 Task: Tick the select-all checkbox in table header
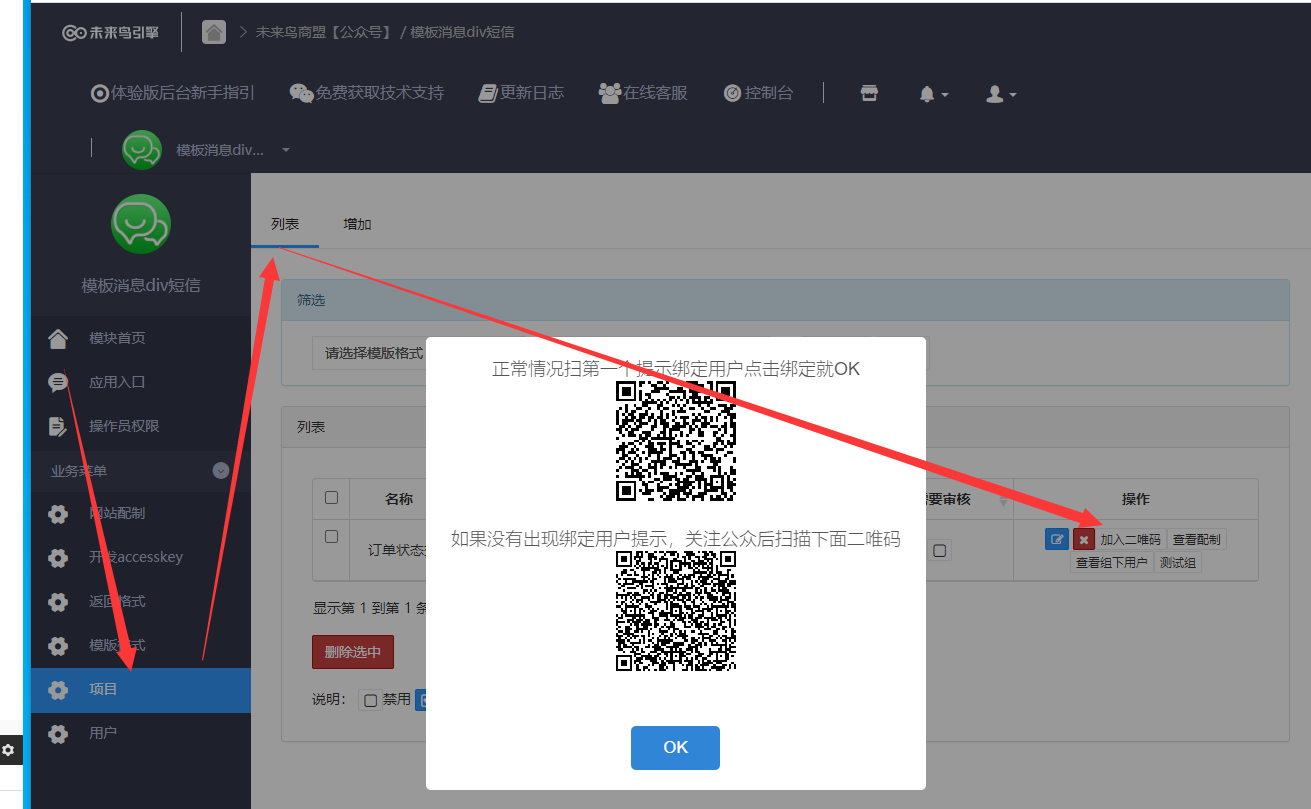point(332,497)
